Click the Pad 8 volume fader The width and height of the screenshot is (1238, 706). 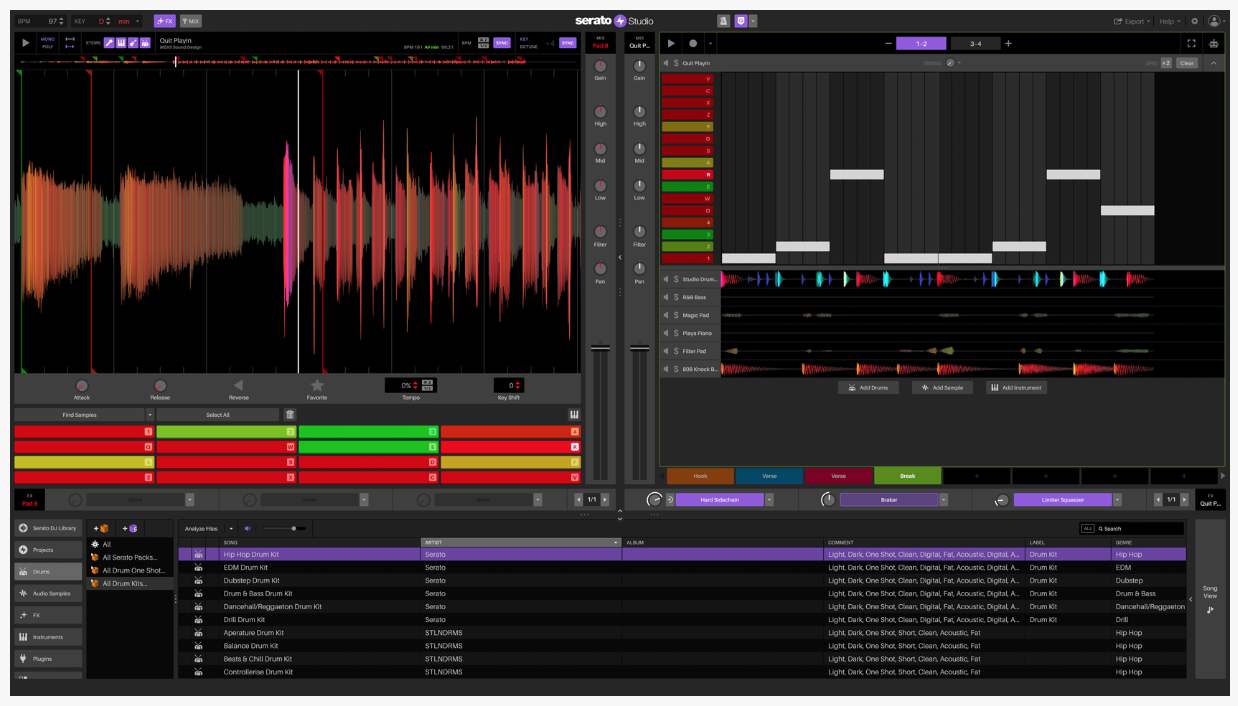600,348
